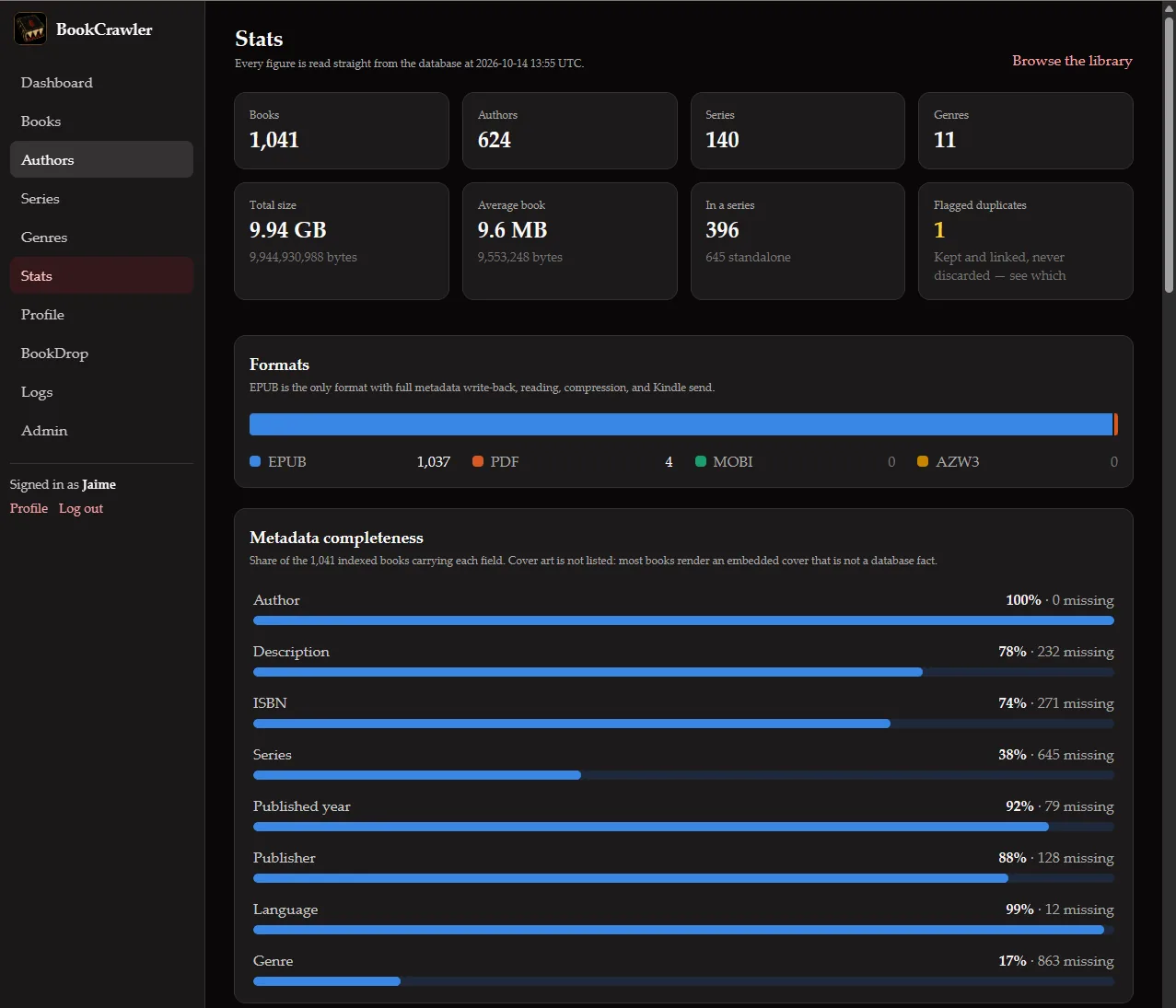Click the Genre completeness progress bar
The width and height of the screenshot is (1176, 1008).
tap(683, 981)
